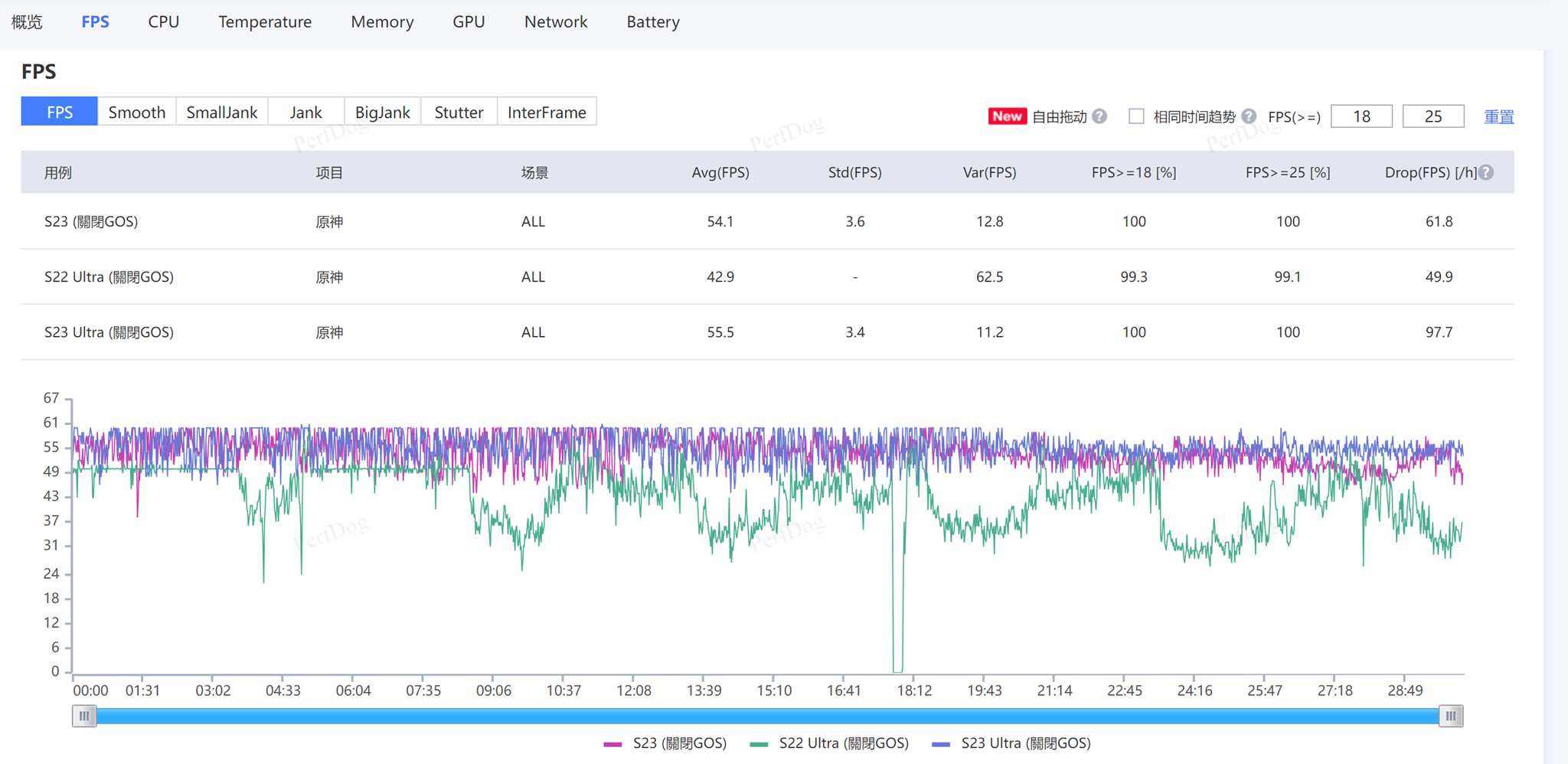The height and width of the screenshot is (764, 1568).
Task: Open the Battery tab
Action: point(652,22)
